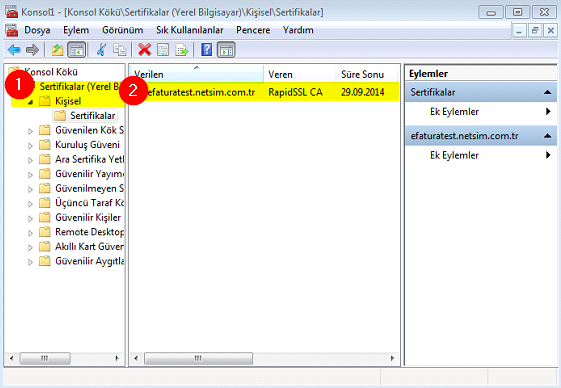Select Üçüncü Taraf Kök folder
The width and height of the screenshot is (561, 388).
tap(81, 203)
